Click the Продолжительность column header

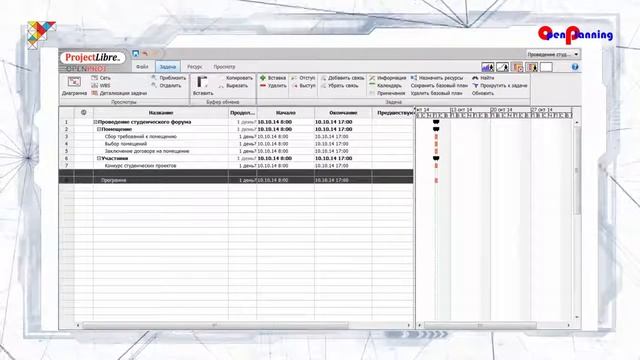242,113
